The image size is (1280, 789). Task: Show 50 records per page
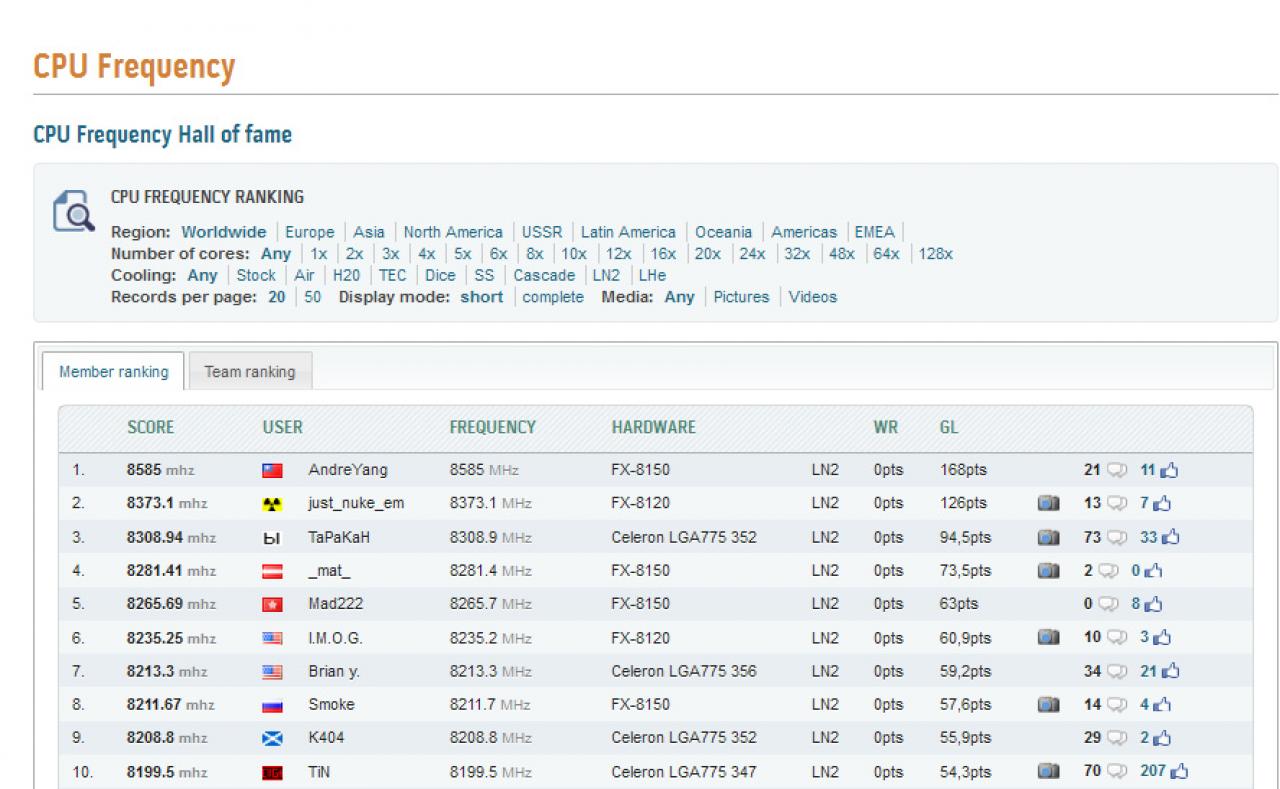(x=313, y=297)
